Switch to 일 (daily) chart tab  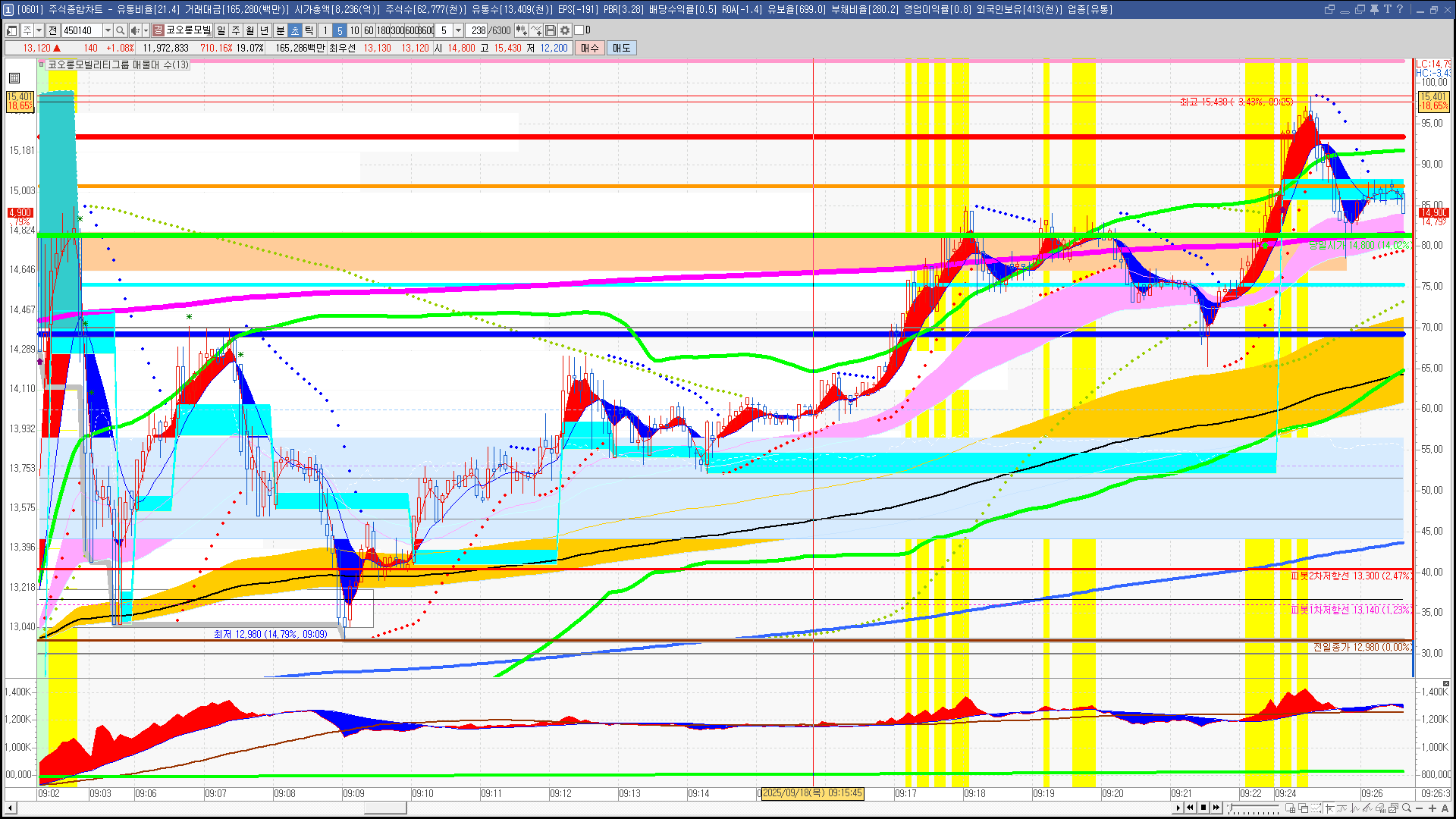221,30
